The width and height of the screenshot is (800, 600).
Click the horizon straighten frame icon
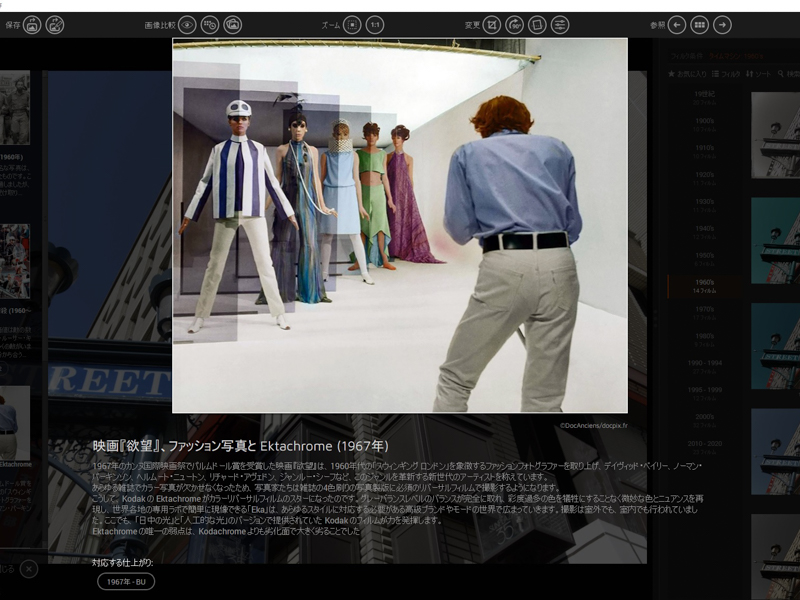click(537, 24)
